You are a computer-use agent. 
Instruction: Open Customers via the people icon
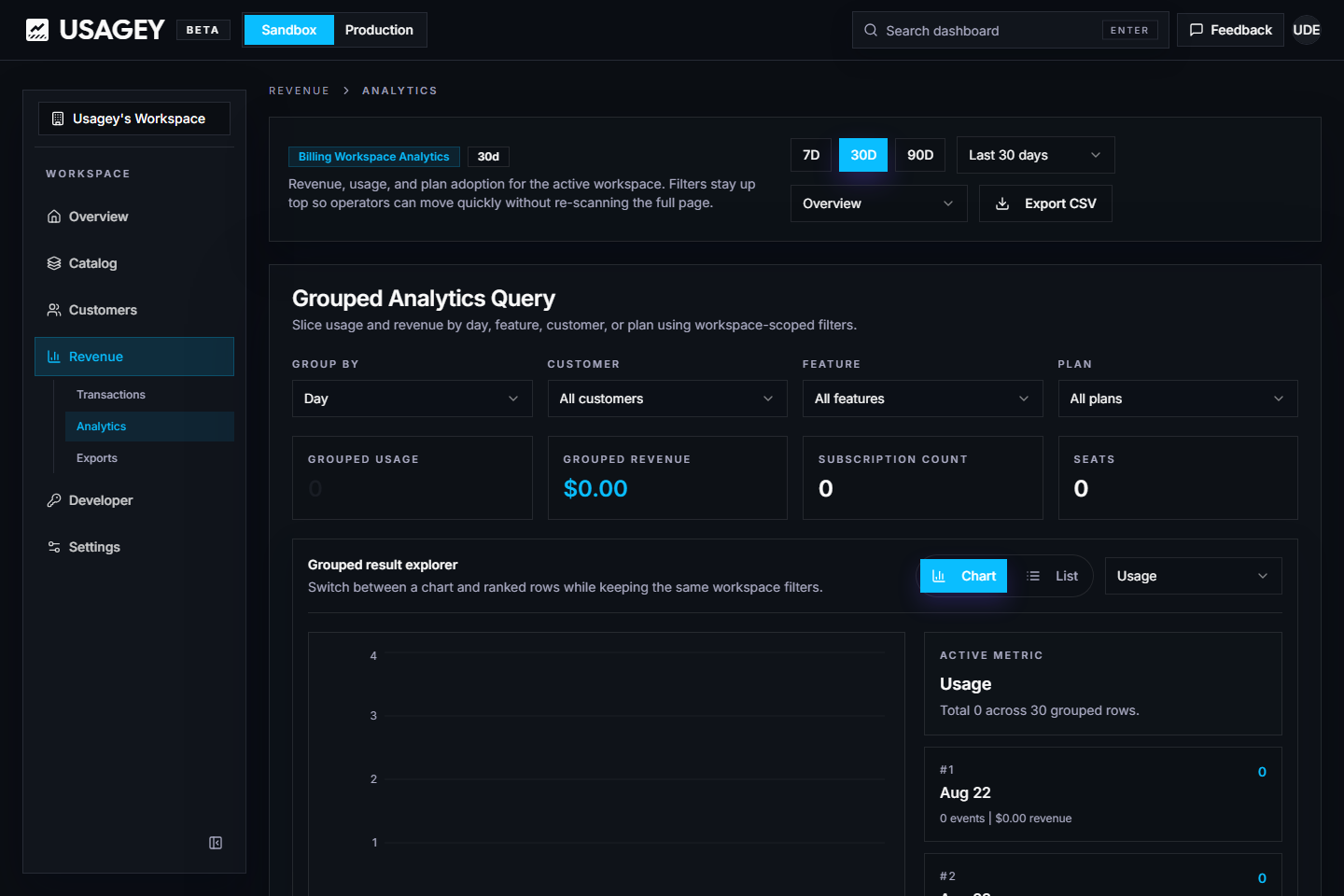(54, 310)
